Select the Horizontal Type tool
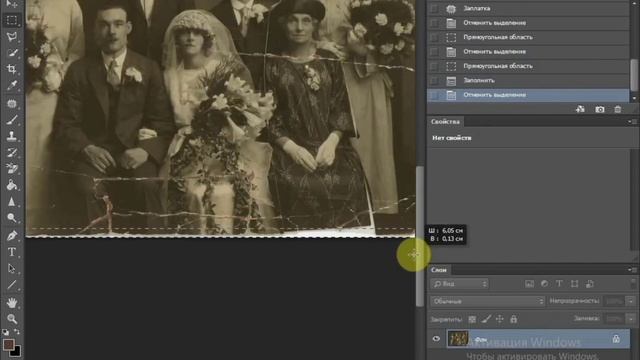Viewport: 640px width, 360px height. pyautogui.click(x=12, y=252)
